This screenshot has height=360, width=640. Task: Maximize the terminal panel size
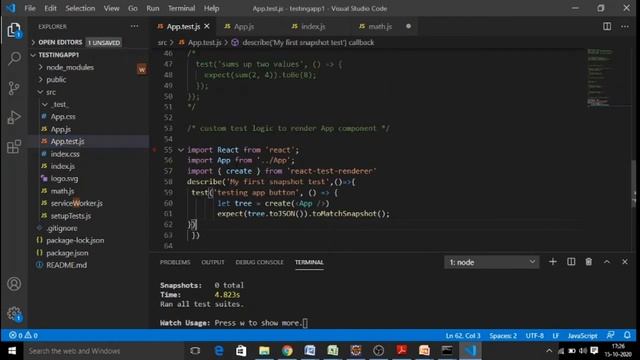607,262
